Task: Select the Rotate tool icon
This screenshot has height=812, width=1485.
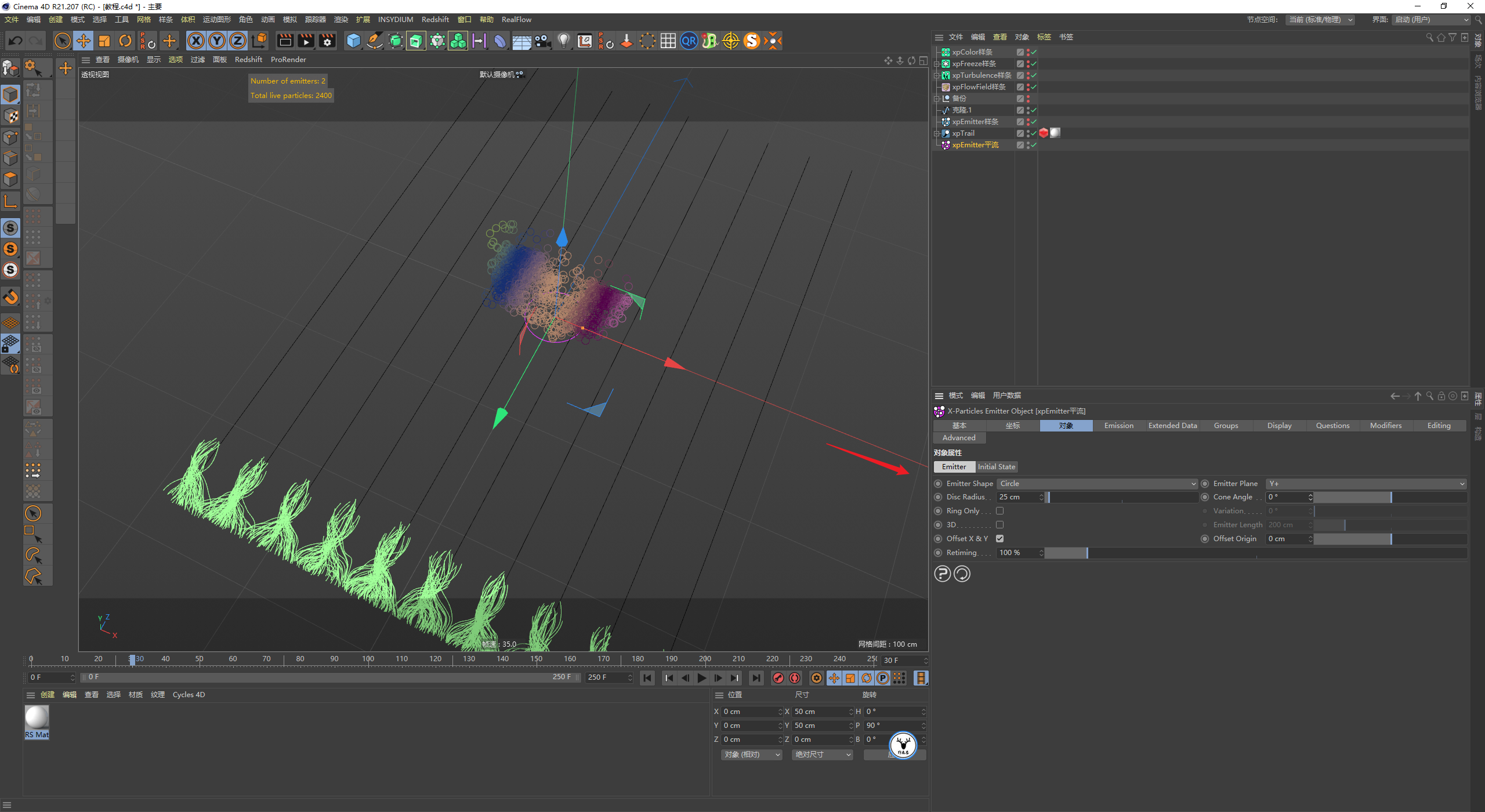Action: pyautogui.click(x=125, y=41)
